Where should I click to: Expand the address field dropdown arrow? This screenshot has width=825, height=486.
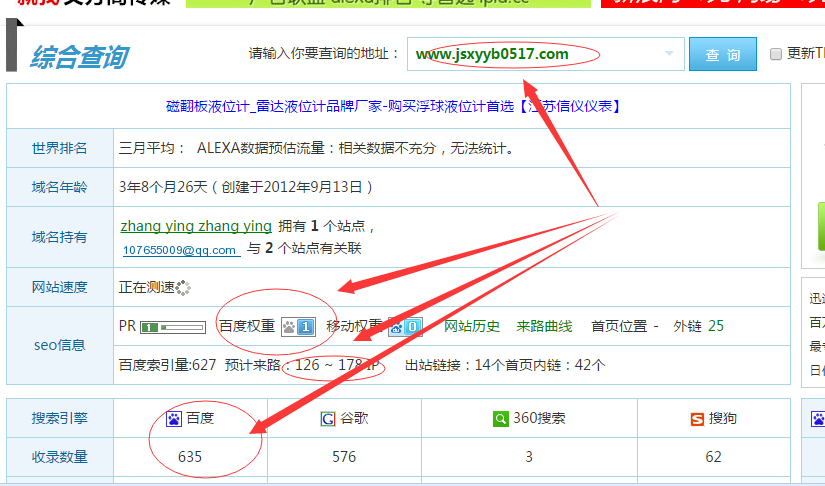coord(669,54)
